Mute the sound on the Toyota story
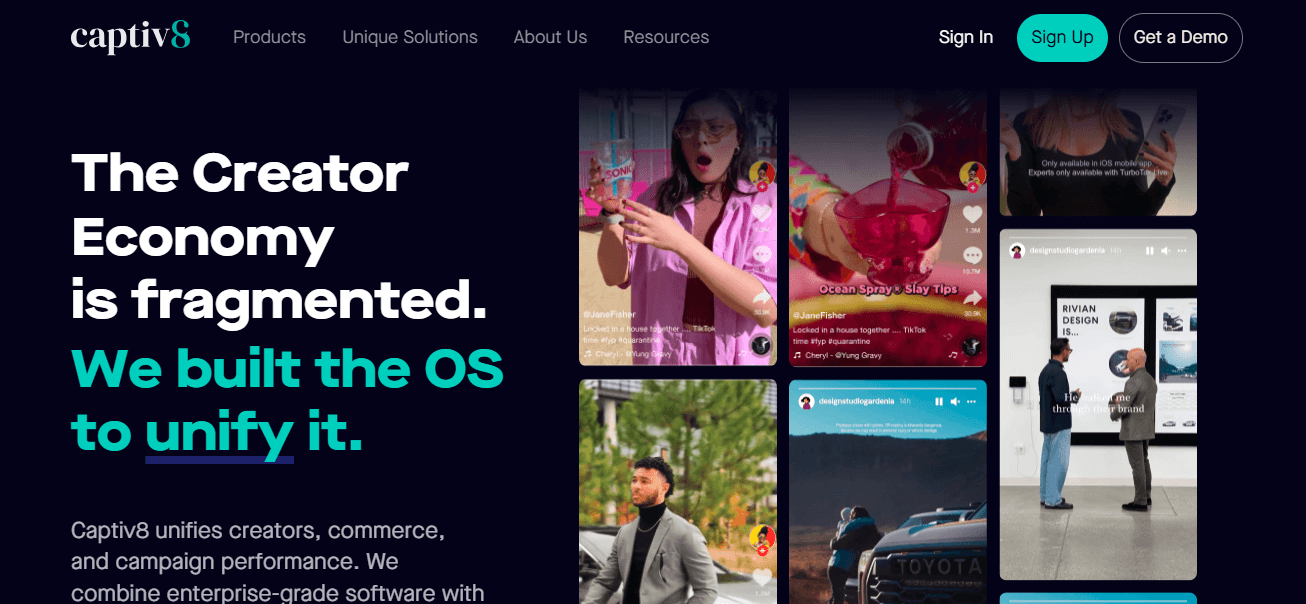 (955, 401)
